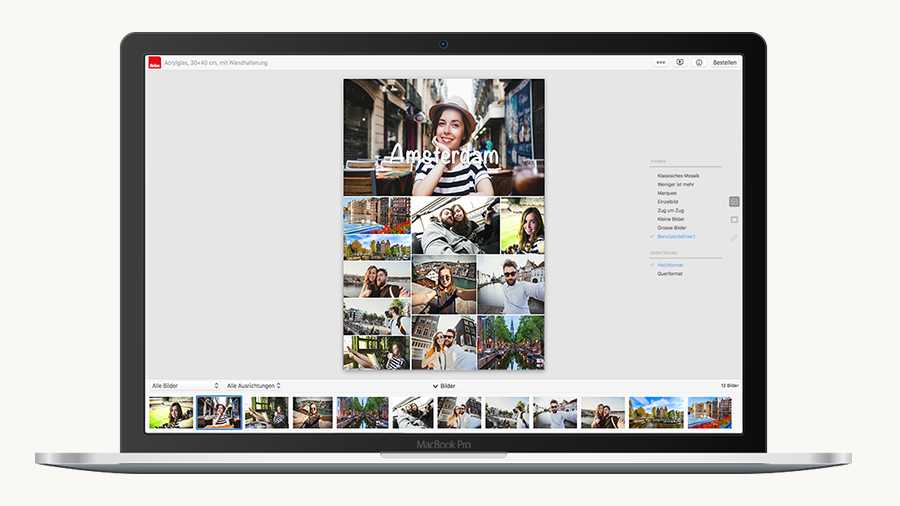Click the Amsterdam title text on the collage
This screenshot has height=506, width=900.
[x=443, y=155]
